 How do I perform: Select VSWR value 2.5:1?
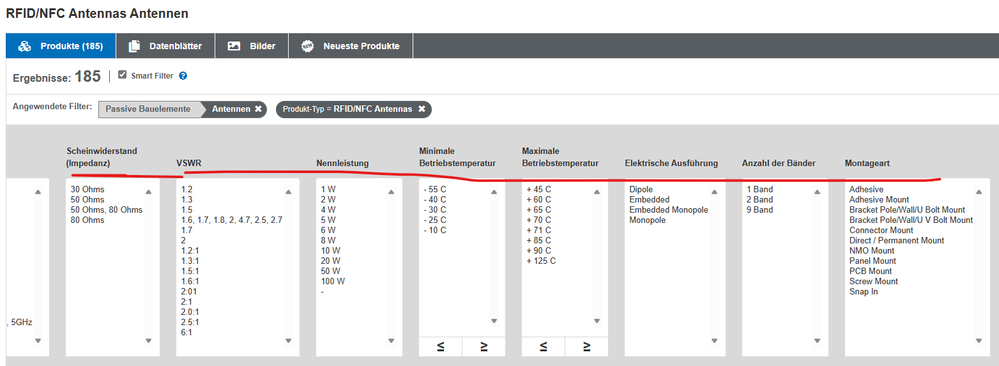click(x=189, y=322)
